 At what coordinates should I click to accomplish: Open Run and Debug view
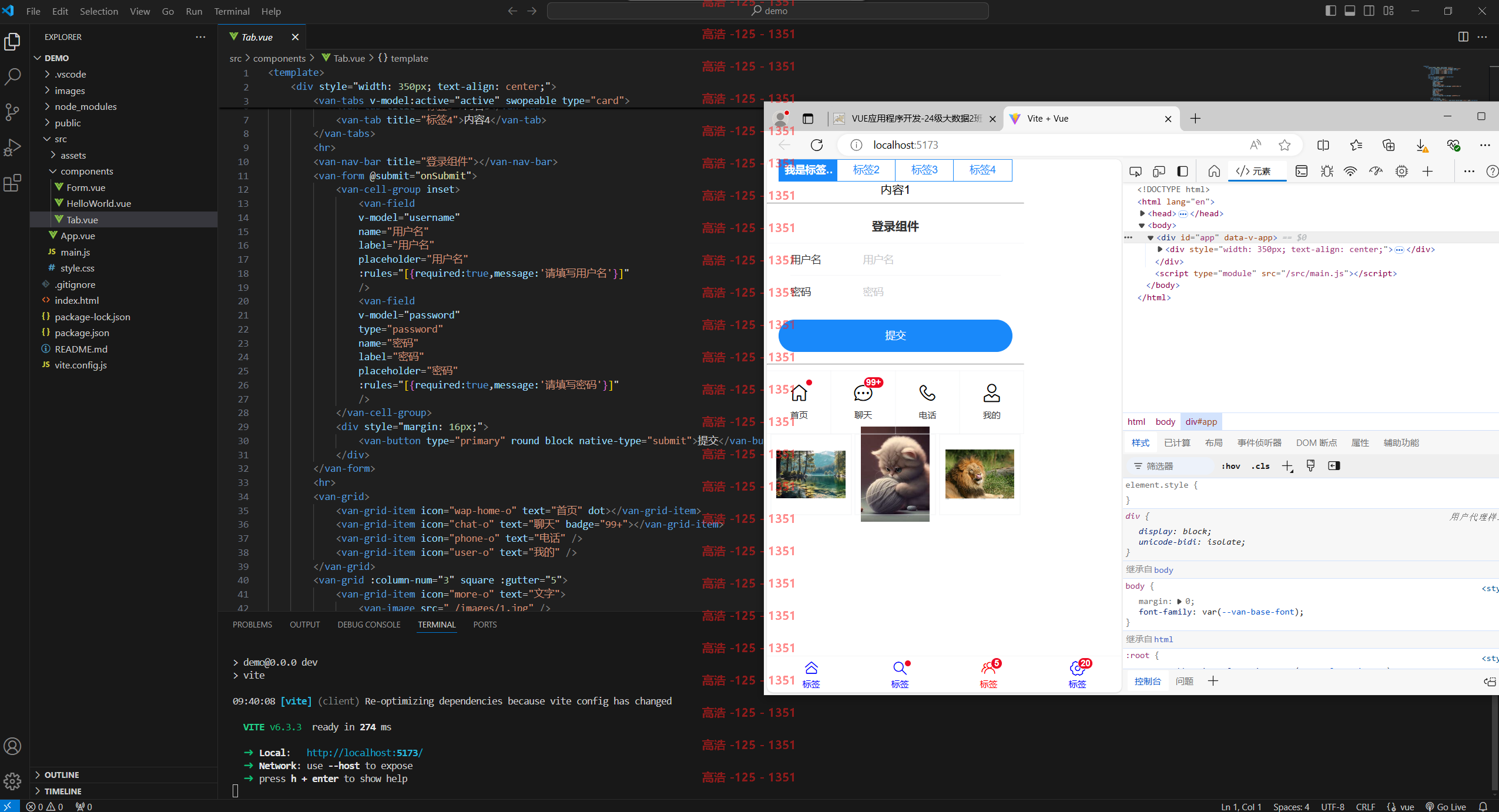(x=12, y=147)
